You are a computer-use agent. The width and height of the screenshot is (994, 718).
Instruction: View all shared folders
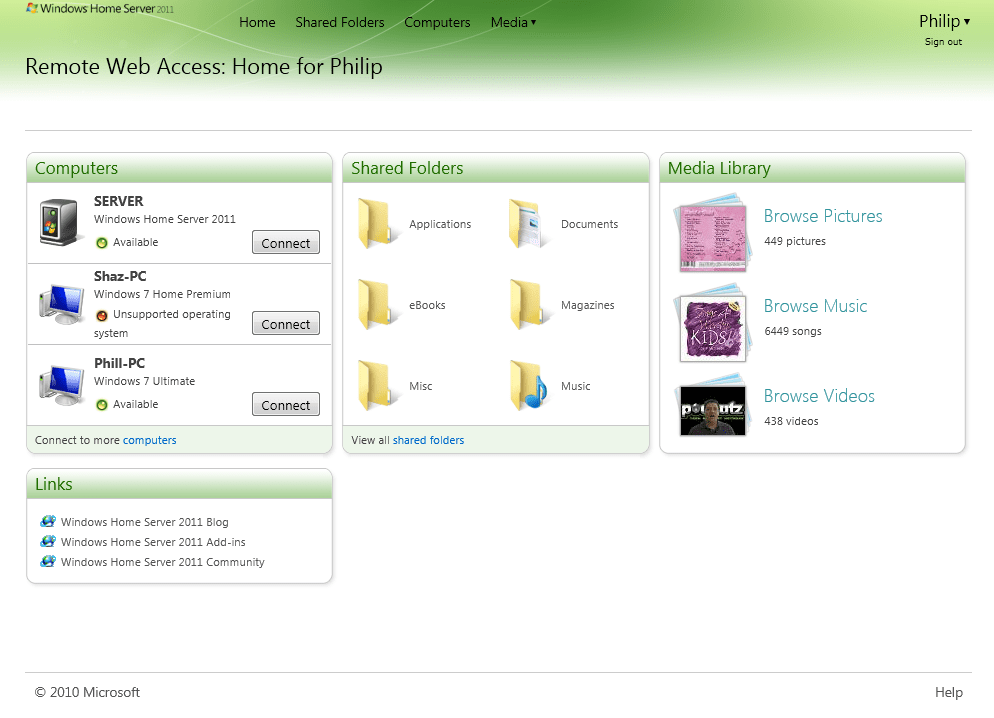click(x=430, y=440)
